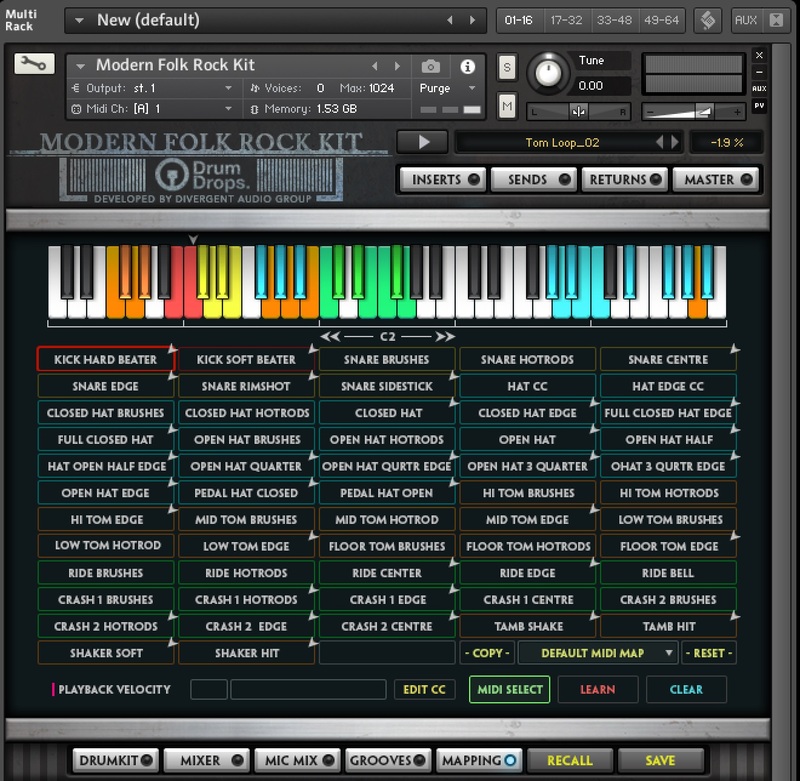Open the instrument info icon

(467, 66)
